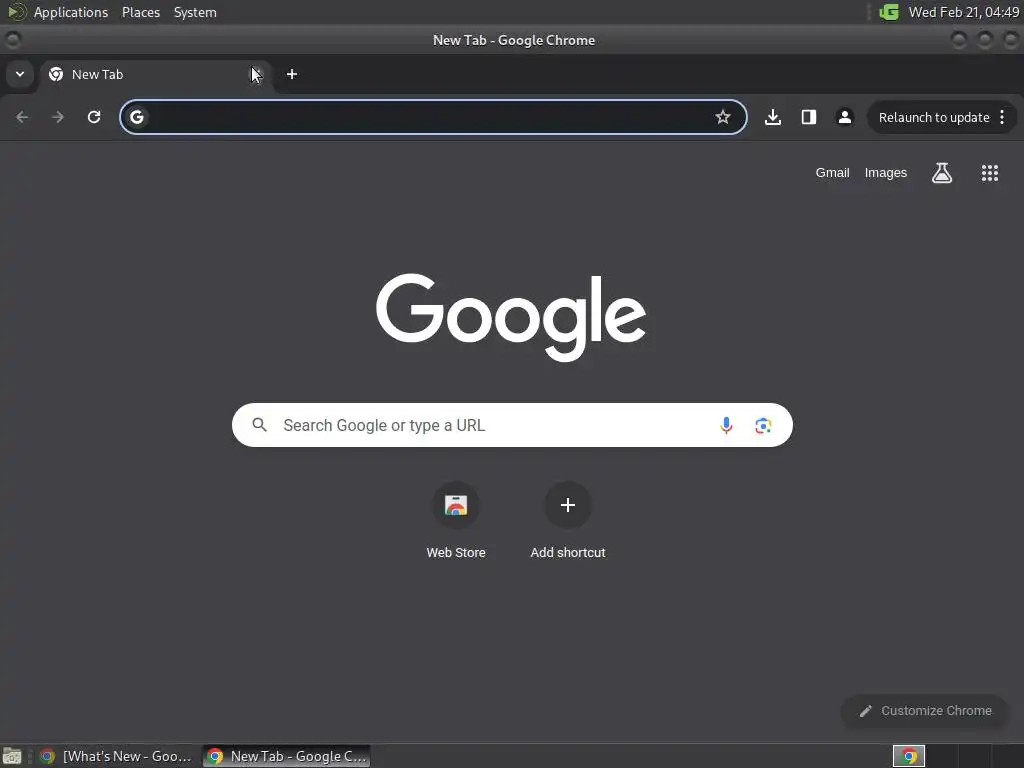Open Search Labs flask icon
1024x768 pixels.
tap(942, 172)
